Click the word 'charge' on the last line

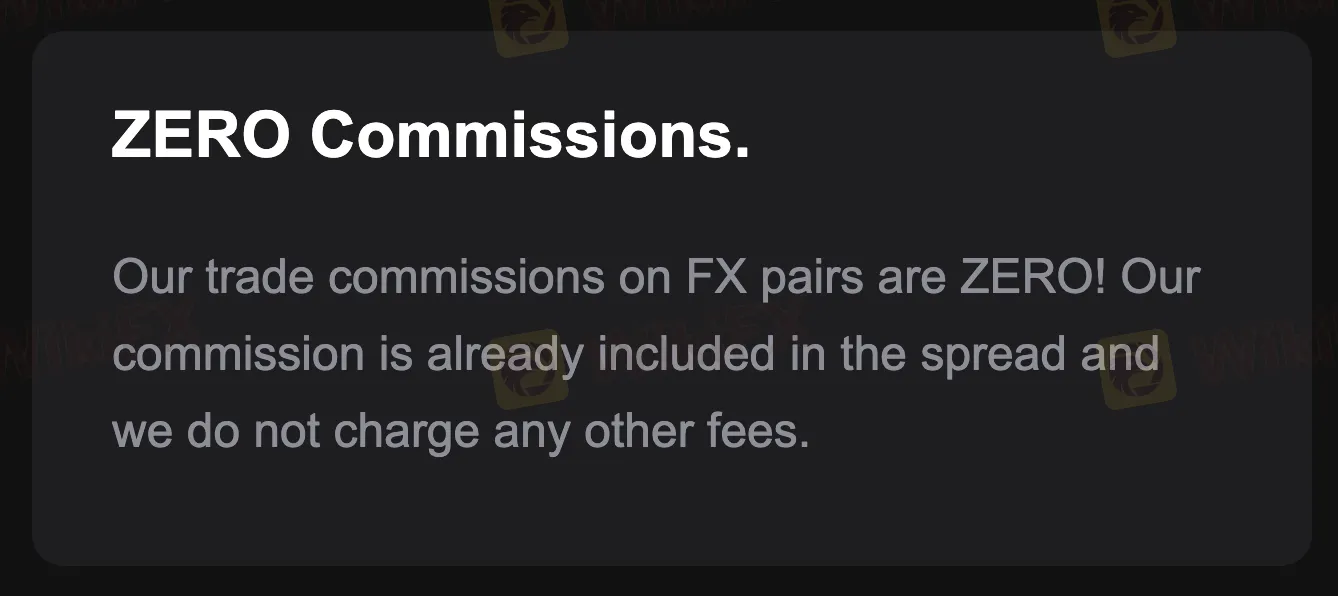click(406, 431)
